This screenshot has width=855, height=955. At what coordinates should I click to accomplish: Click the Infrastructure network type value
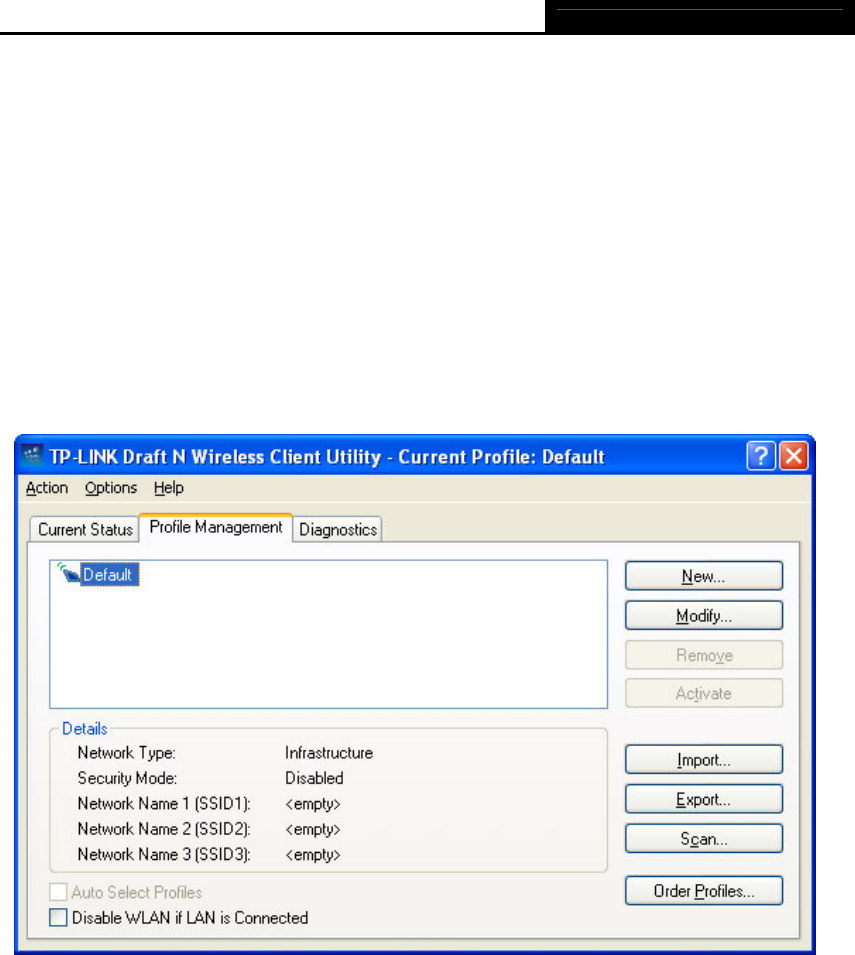[x=329, y=753]
